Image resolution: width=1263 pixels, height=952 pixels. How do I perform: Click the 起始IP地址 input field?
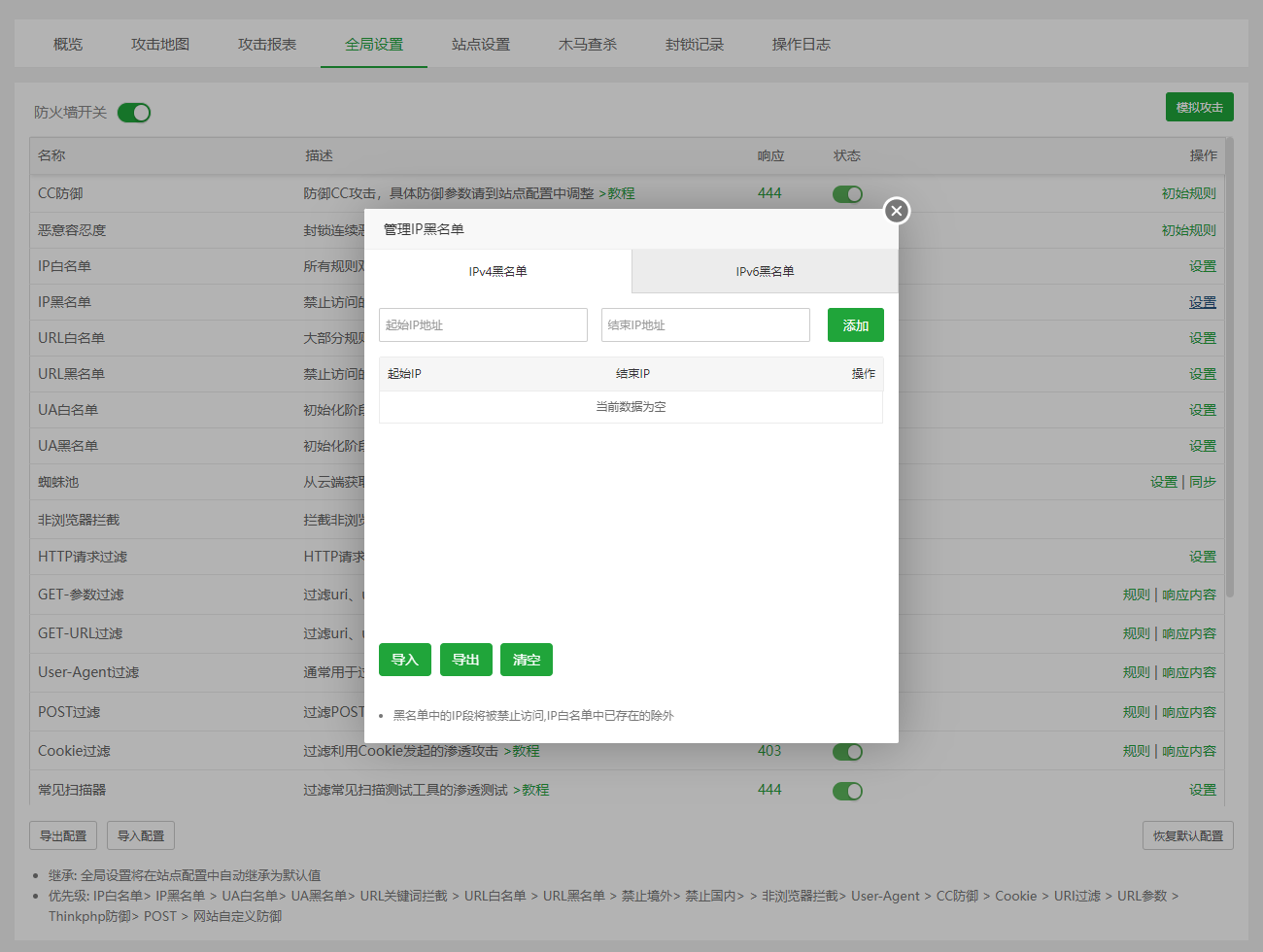[x=483, y=325]
